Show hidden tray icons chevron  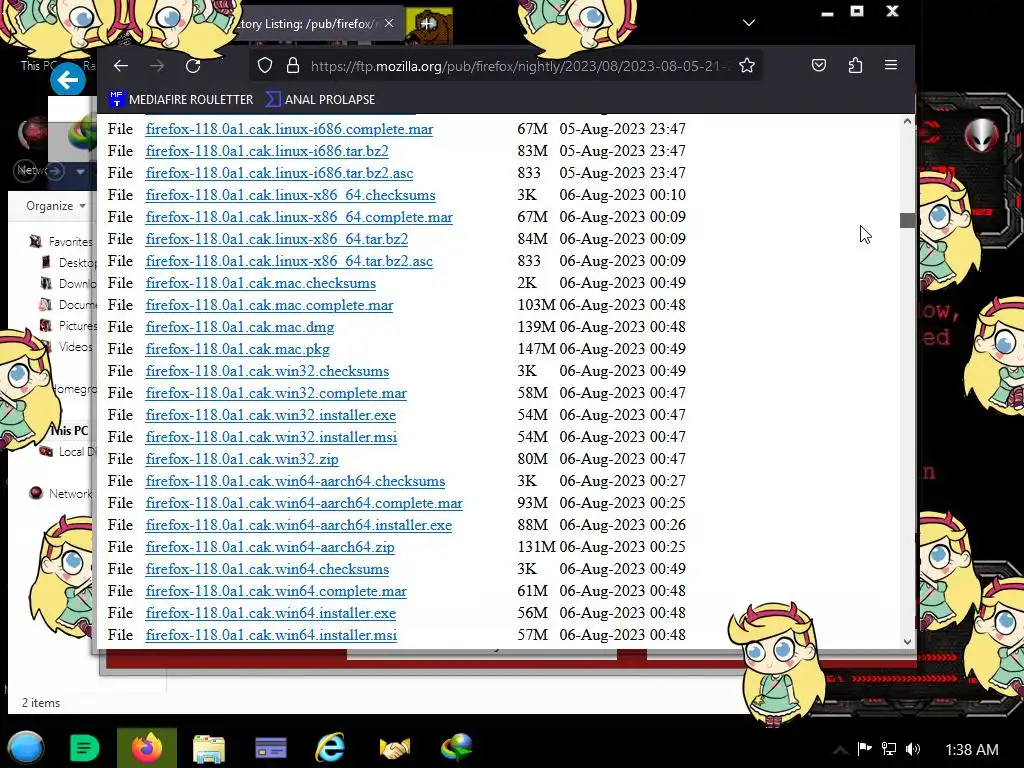[840, 750]
